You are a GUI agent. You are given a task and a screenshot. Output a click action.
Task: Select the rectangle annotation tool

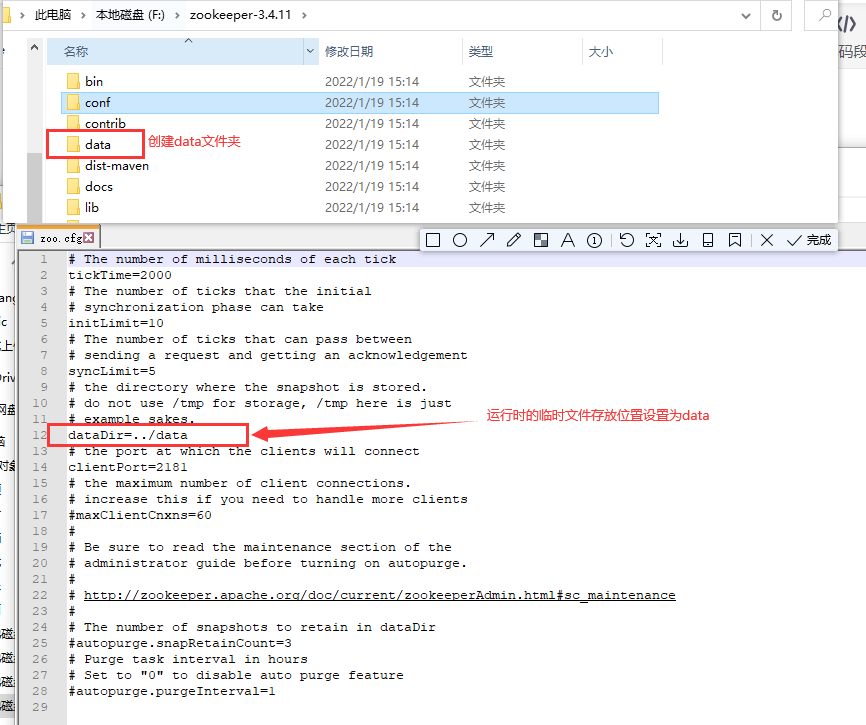(433, 240)
